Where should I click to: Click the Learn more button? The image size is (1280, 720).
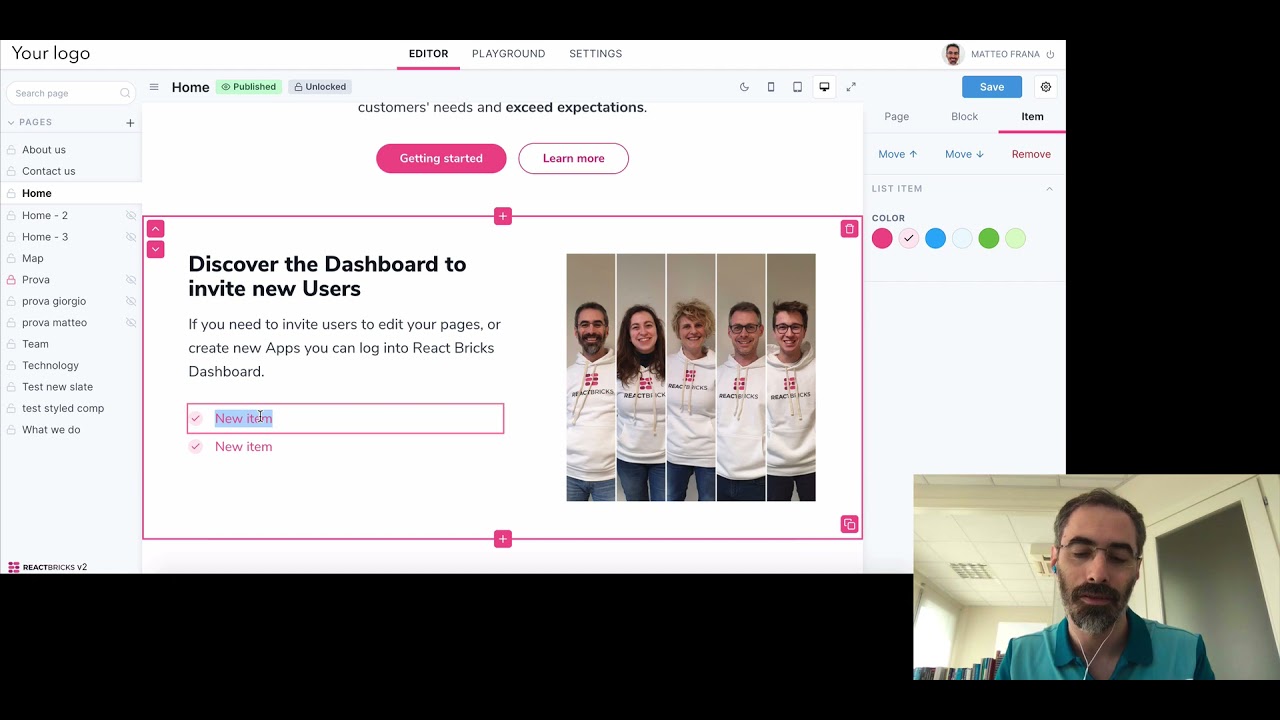click(x=573, y=158)
